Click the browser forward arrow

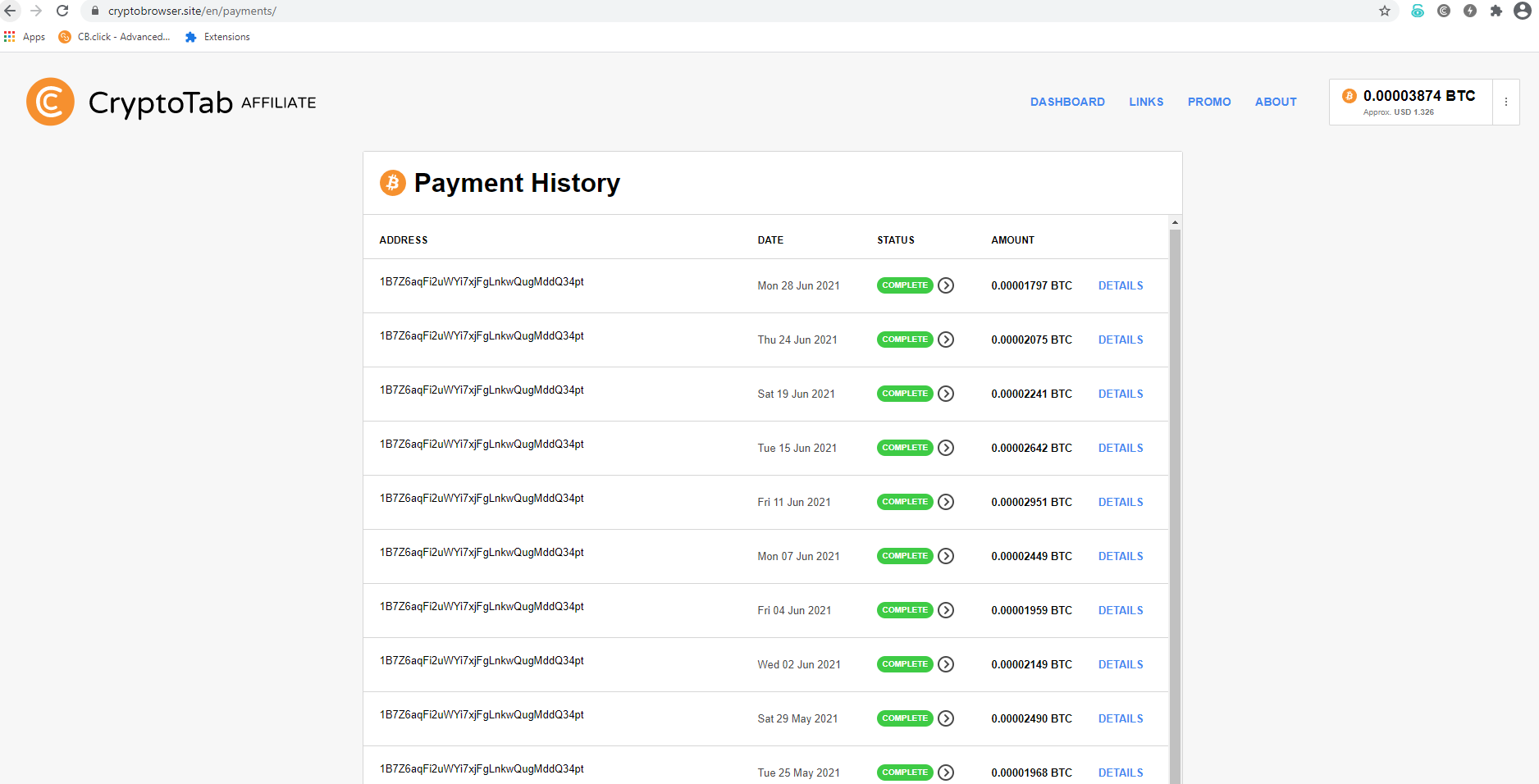(x=36, y=11)
